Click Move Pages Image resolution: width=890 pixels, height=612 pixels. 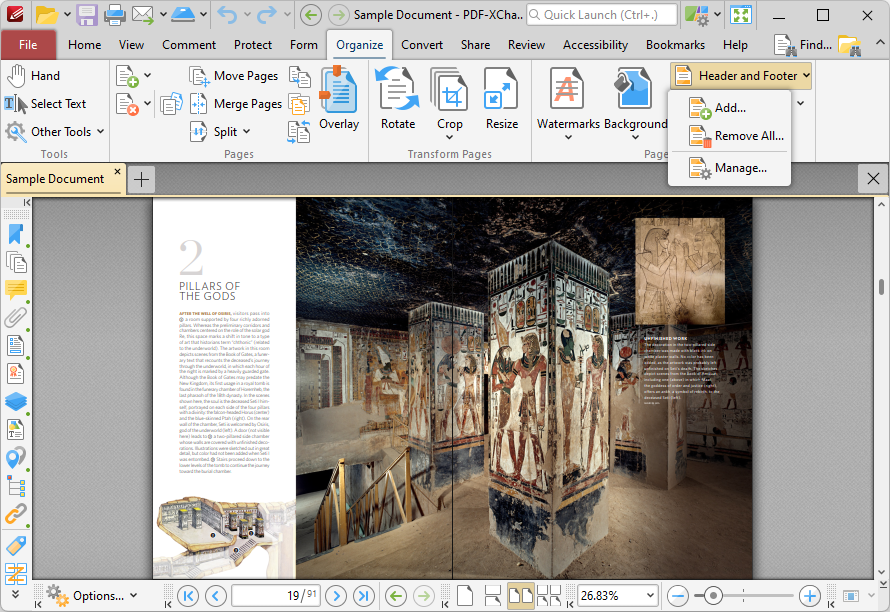click(x=233, y=76)
